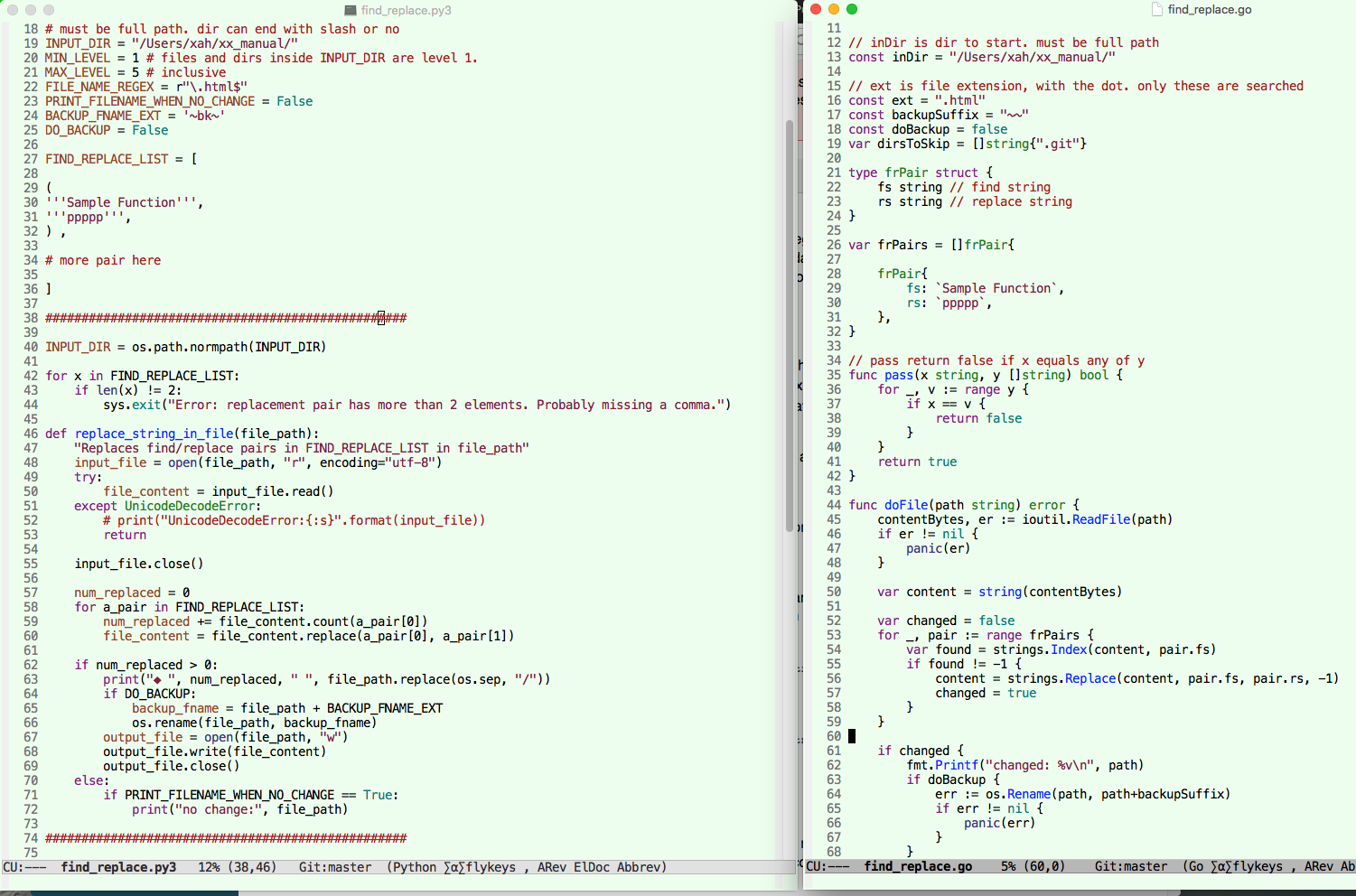Click replace_string_in_file function name
The width and height of the screenshot is (1356, 896).
(x=154, y=434)
